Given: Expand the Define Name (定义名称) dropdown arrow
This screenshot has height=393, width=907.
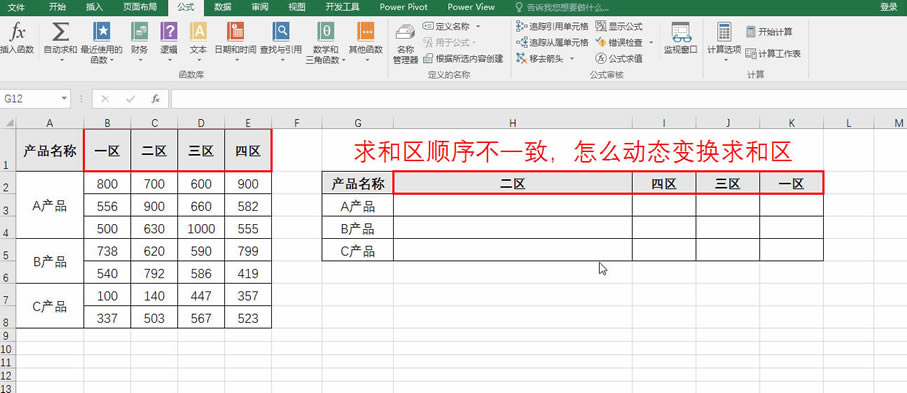Looking at the screenshot, I should point(478,26).
